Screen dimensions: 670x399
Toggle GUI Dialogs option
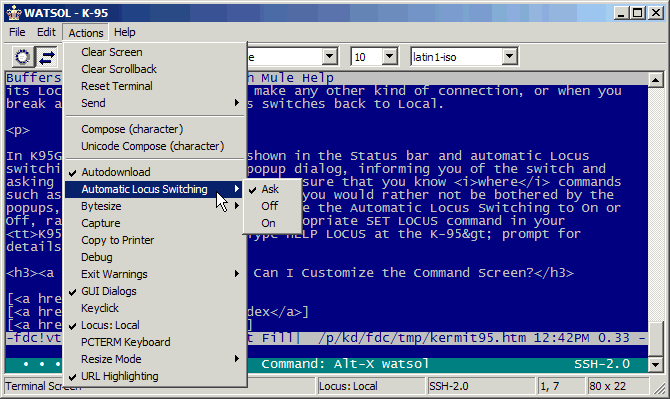point(155,291)
